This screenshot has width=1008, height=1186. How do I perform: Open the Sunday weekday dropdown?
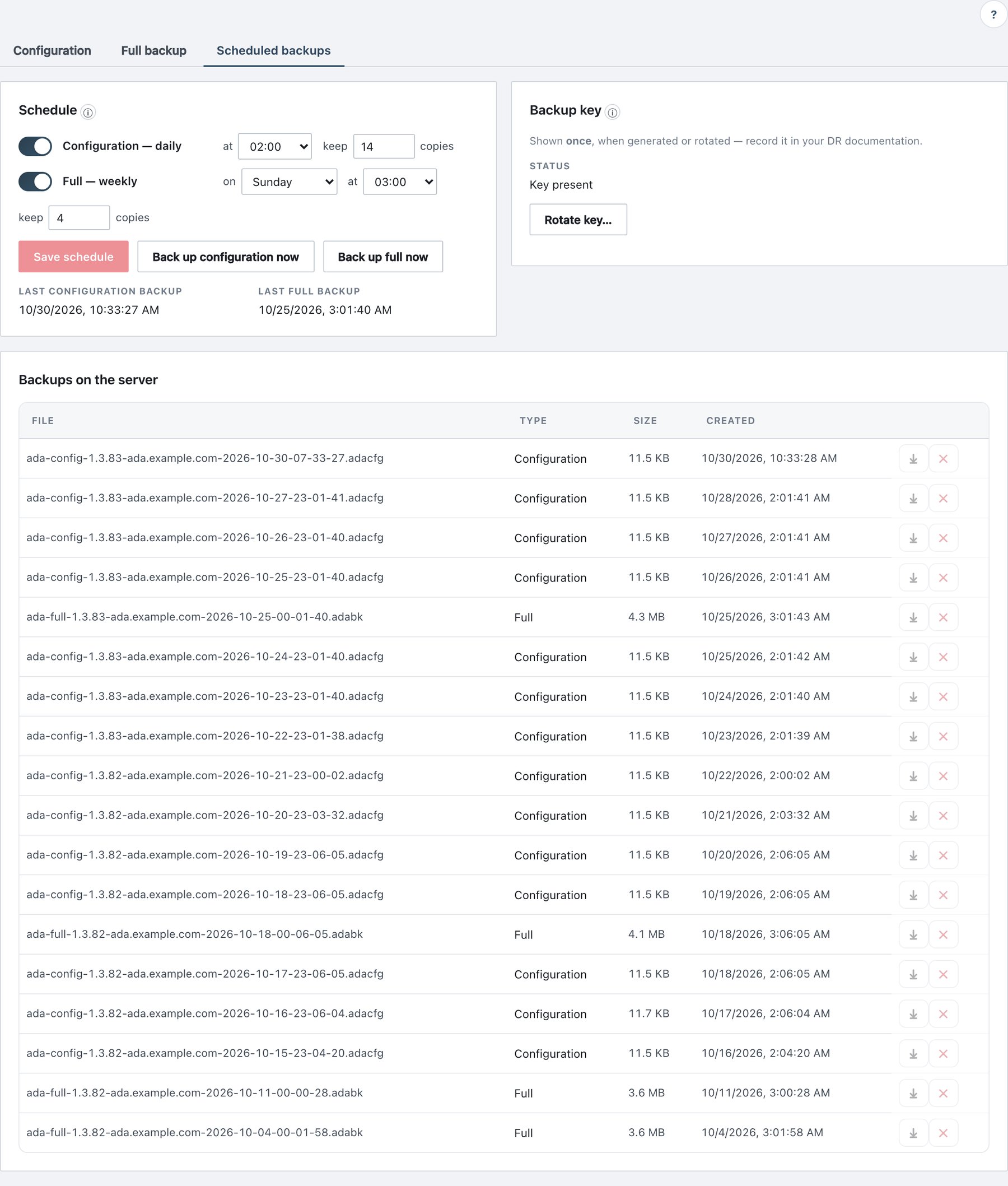(289, 182)
